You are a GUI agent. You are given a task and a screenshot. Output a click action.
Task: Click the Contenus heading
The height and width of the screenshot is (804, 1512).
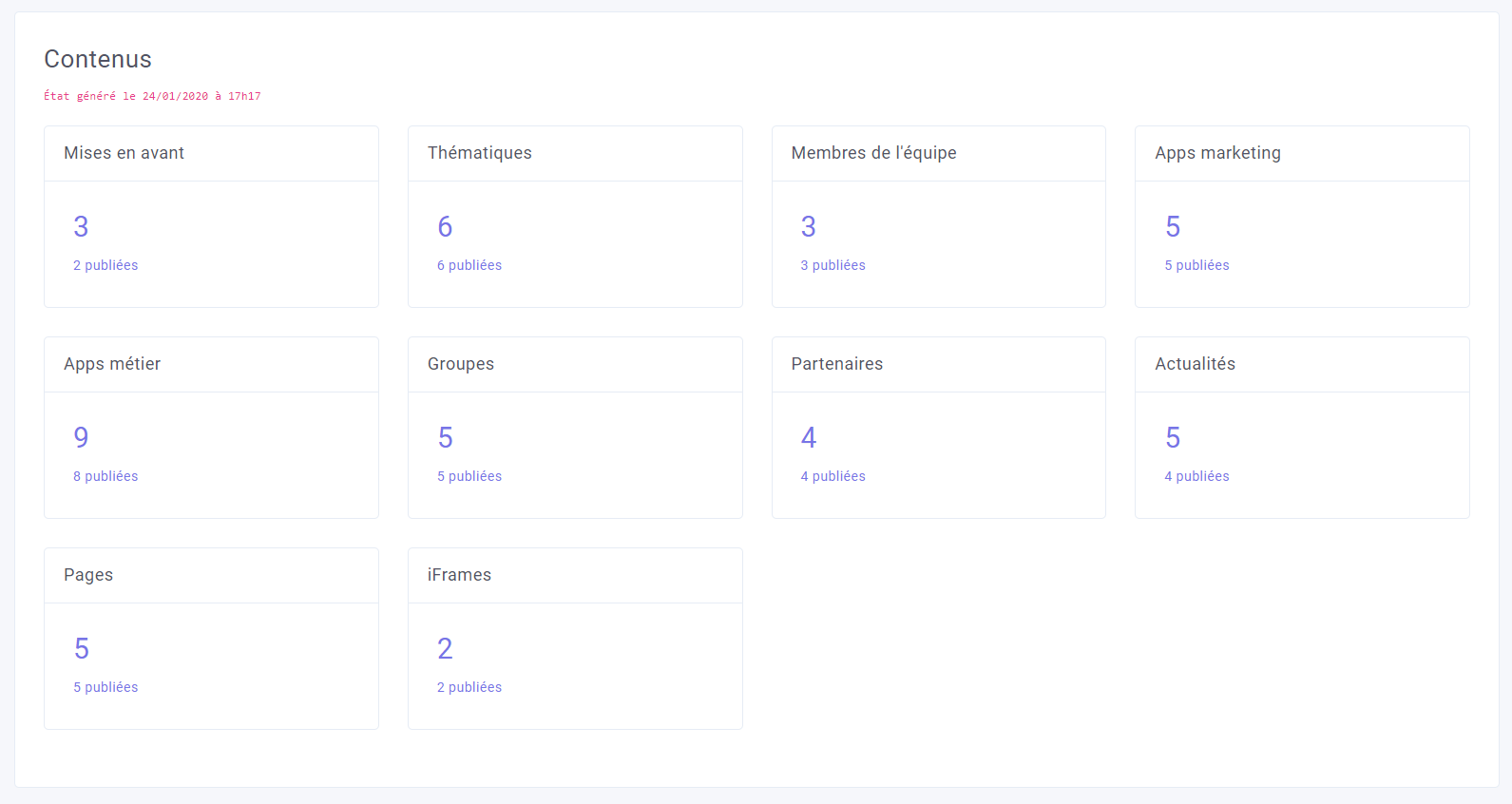[x=98, y=59]
